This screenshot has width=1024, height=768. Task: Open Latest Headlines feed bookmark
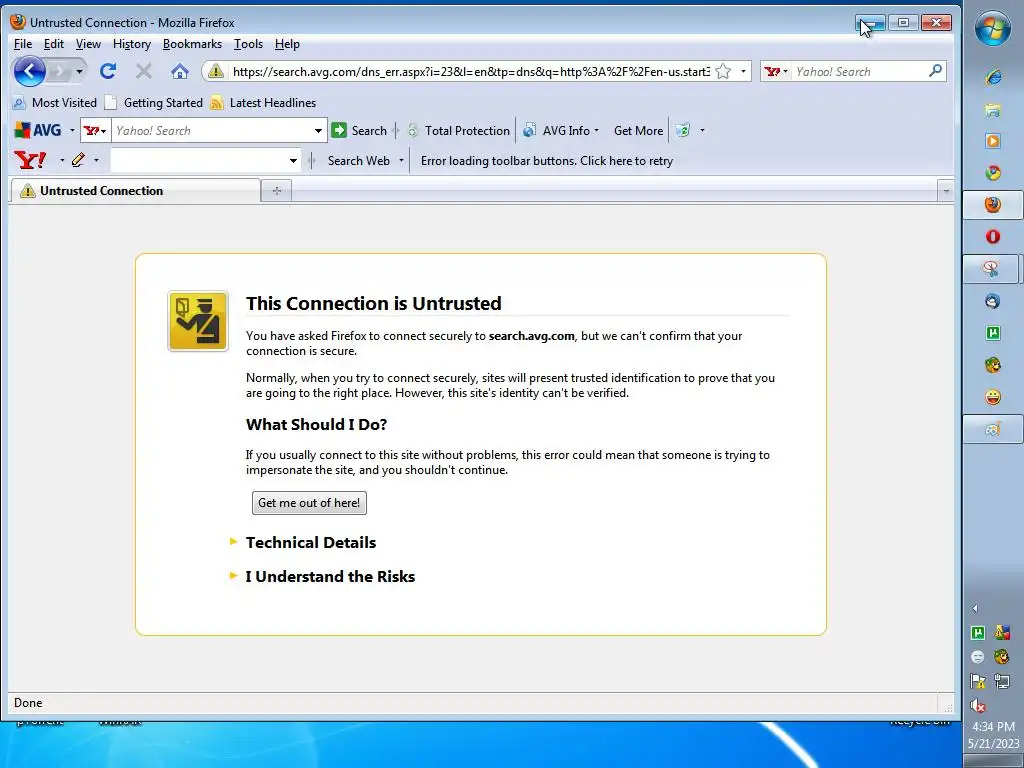263,103
